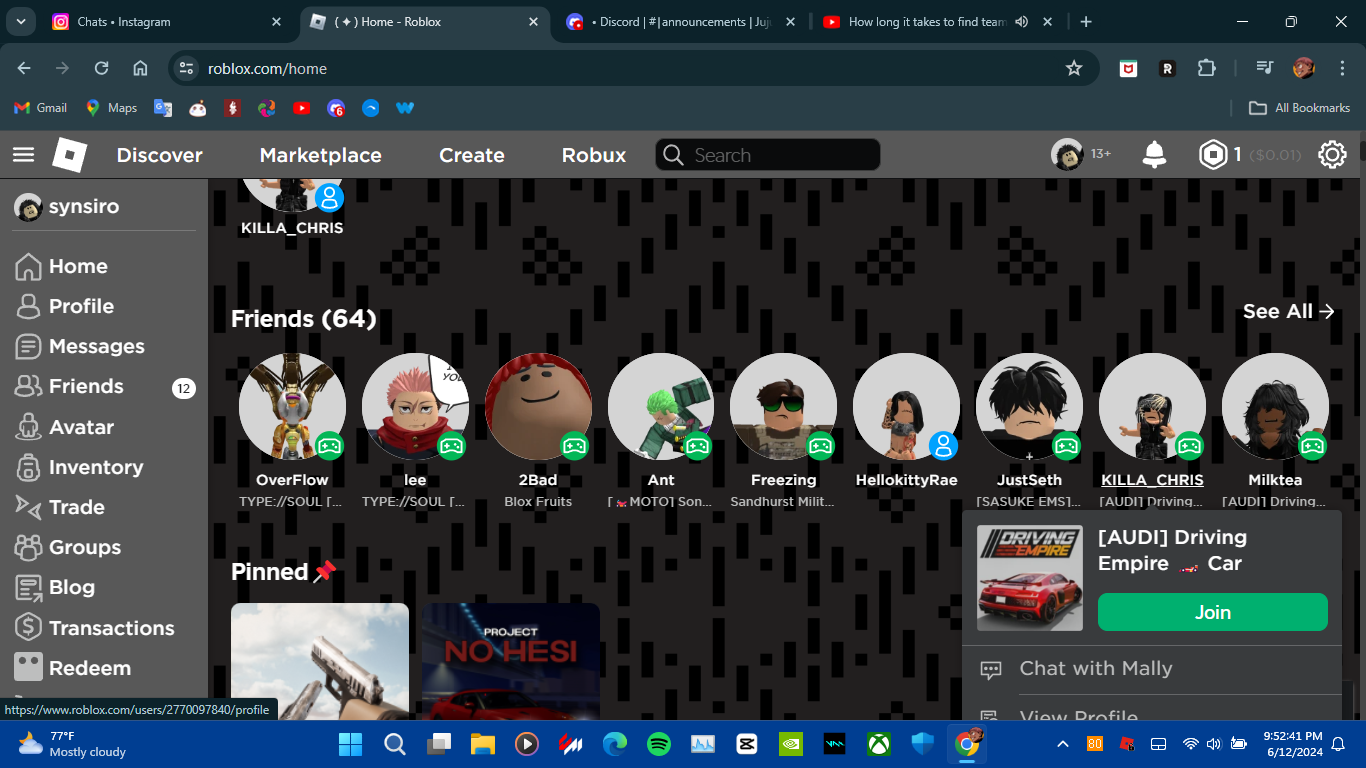Click the Redeem sidebar icon
Image resolution: width=1366 pixels, height=768 pixels.
[x=28, y=668]
